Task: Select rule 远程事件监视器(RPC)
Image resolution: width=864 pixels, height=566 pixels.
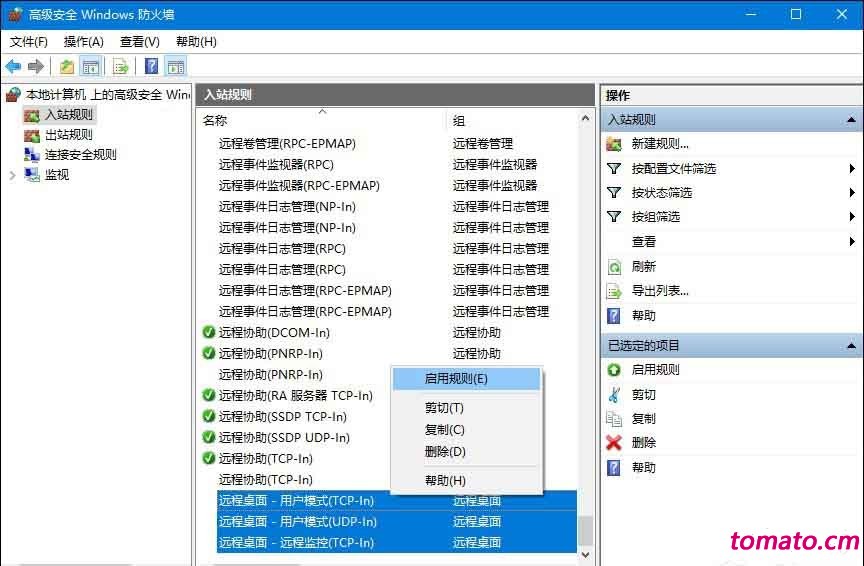Action: pos(276,165)
